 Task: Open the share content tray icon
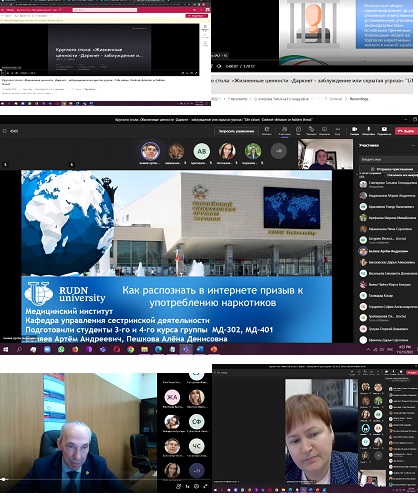(384, 130)
